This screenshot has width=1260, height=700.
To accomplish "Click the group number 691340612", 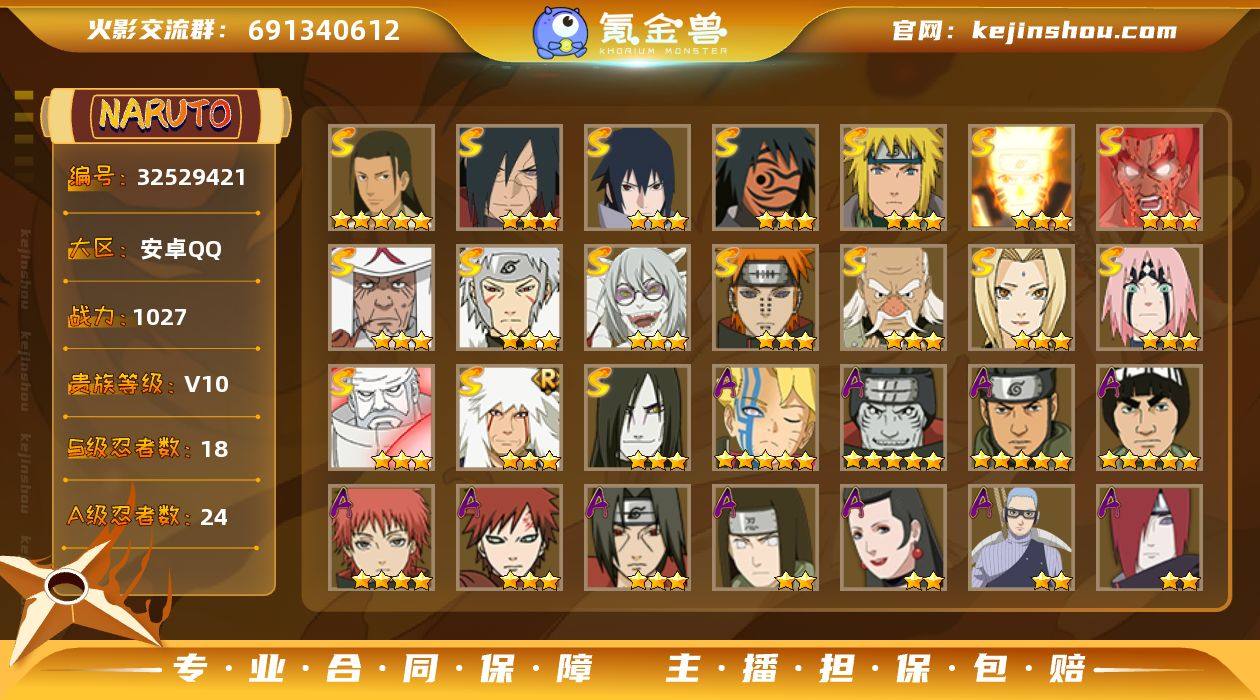I will pyautogui.click(x=324, y=30).
